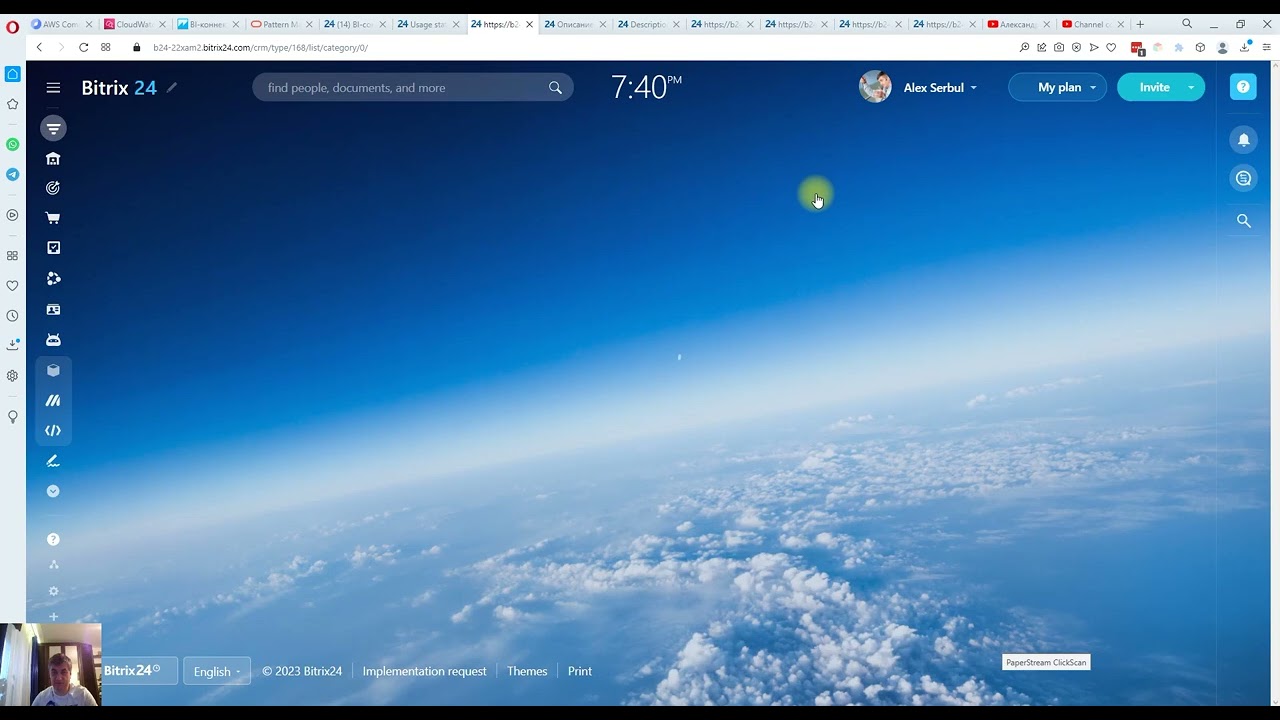
Task: Open the heart bookmarks icon in the Opera sidebar
Action: (12, 286)
